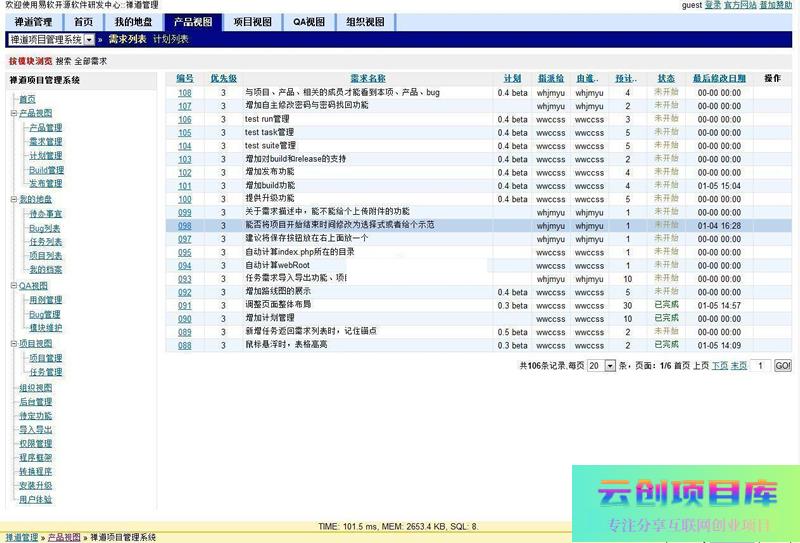Screen dimensions: 800x543
Task: Sort by 最后修改日期 column header
Action: (x=719, y=78)
